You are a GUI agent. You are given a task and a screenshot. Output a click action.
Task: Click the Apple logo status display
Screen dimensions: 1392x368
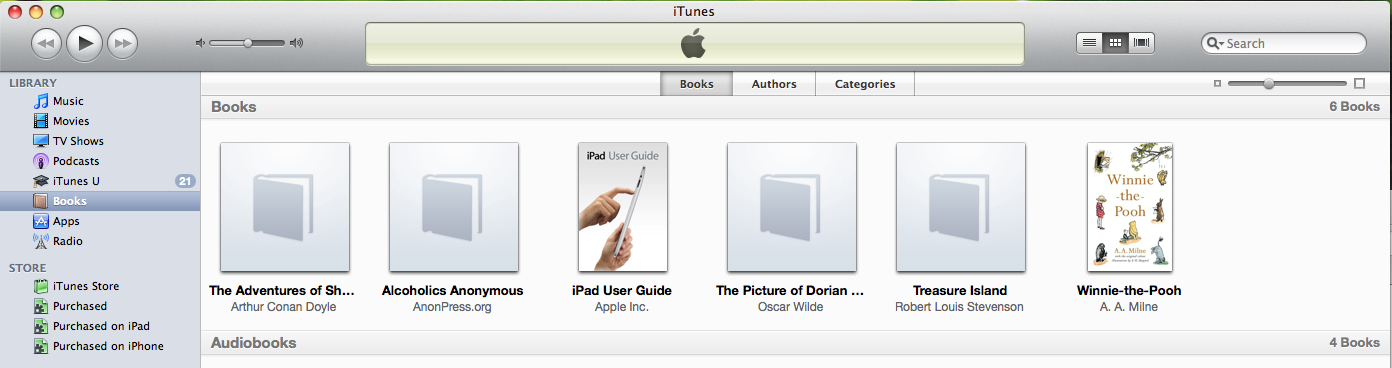694,44
